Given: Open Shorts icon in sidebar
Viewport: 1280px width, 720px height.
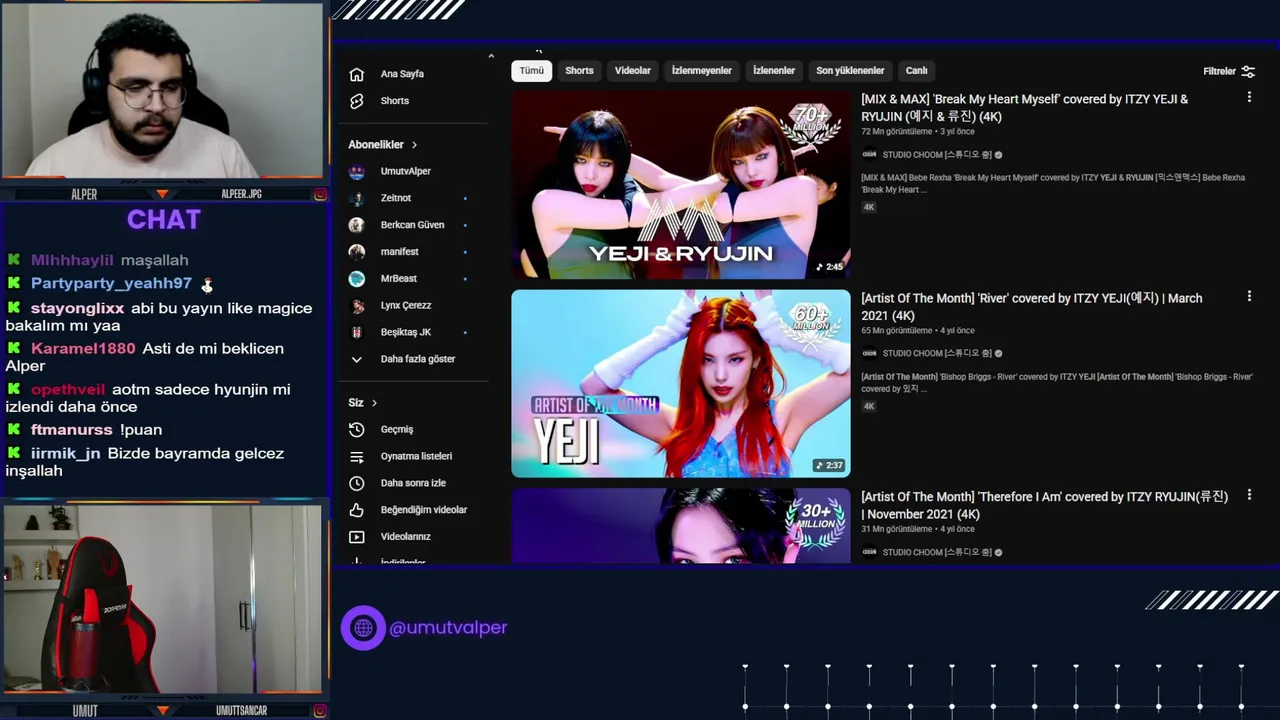Looking at the screenshot, I should [356, 101].
